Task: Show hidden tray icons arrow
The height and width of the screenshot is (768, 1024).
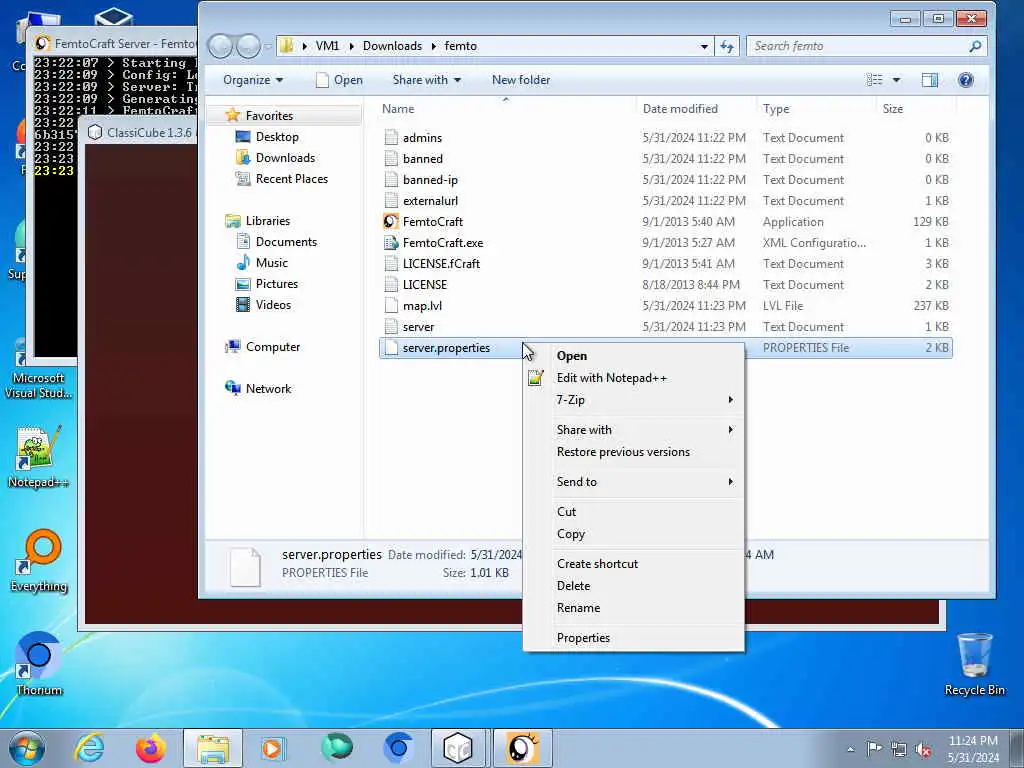Action: (850, 750)
